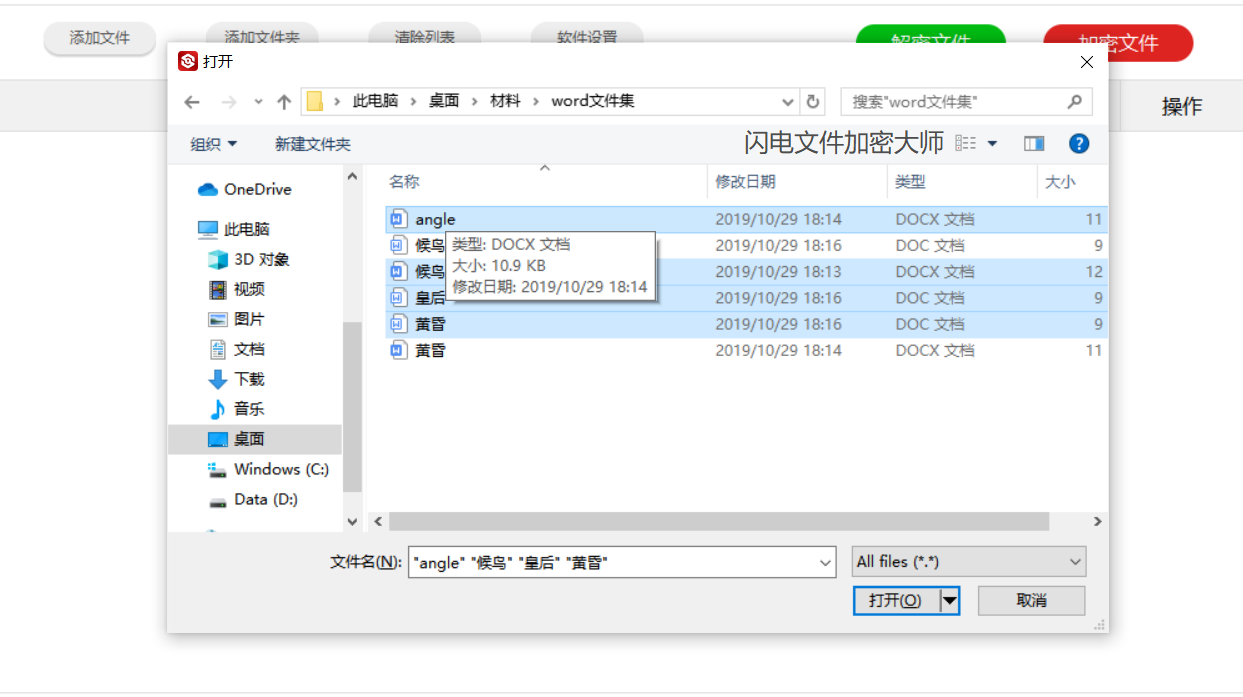Go forward with the right arrow

pyautogui.click(x=229, y=102)
